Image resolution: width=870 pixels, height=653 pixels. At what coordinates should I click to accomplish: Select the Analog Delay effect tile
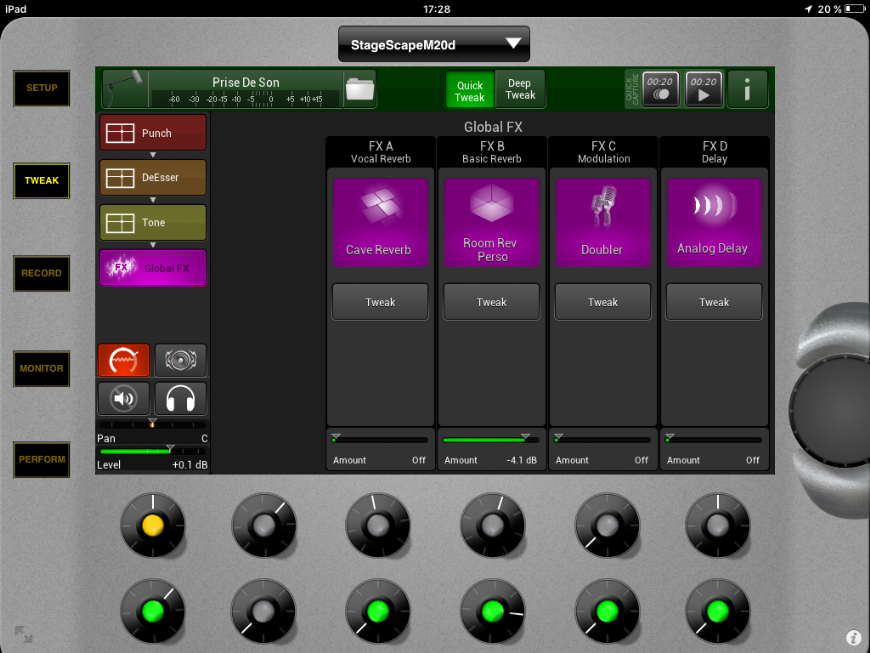pyautogui.click(x=713, y=222)
